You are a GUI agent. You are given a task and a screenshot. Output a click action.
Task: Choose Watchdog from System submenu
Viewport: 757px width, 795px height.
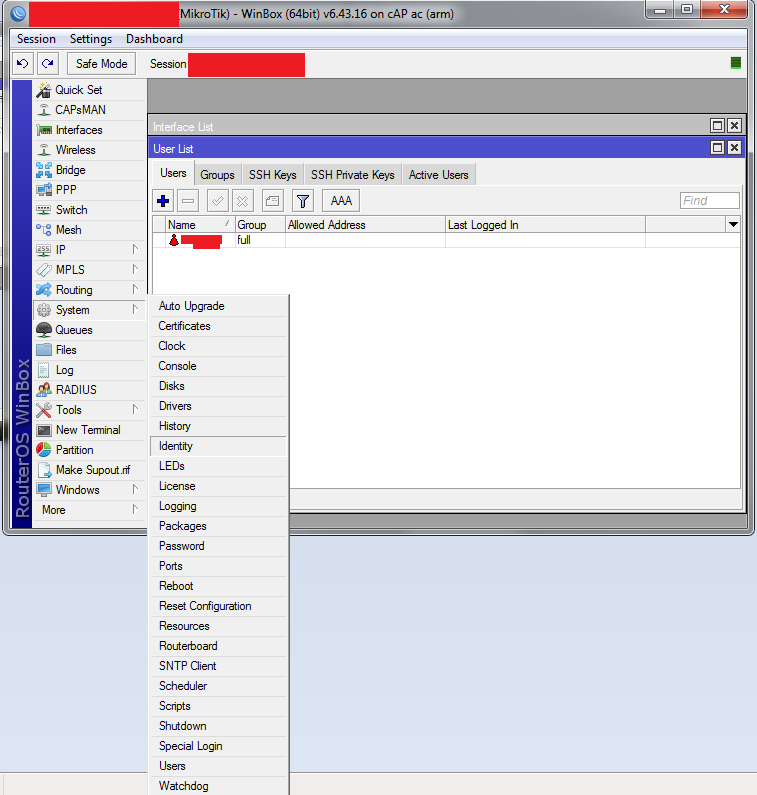click(x=219, y=786)
